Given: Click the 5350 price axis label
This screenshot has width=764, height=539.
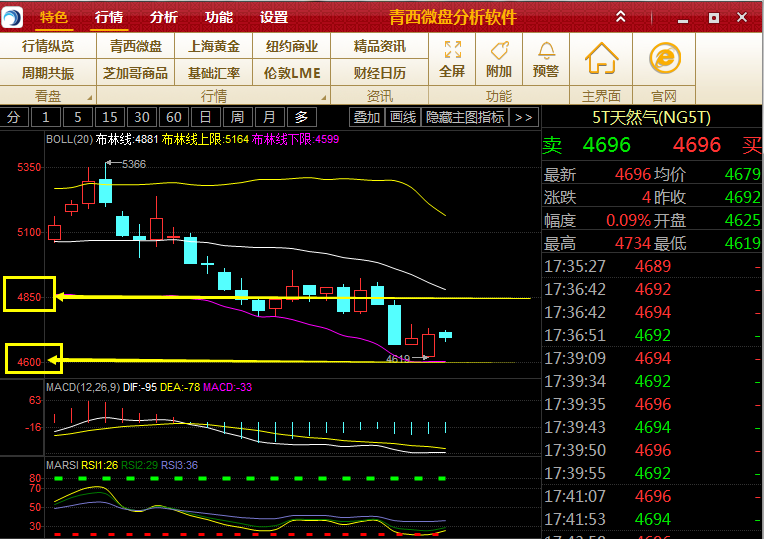Looking at the screenshot, I should pos(29,168).
